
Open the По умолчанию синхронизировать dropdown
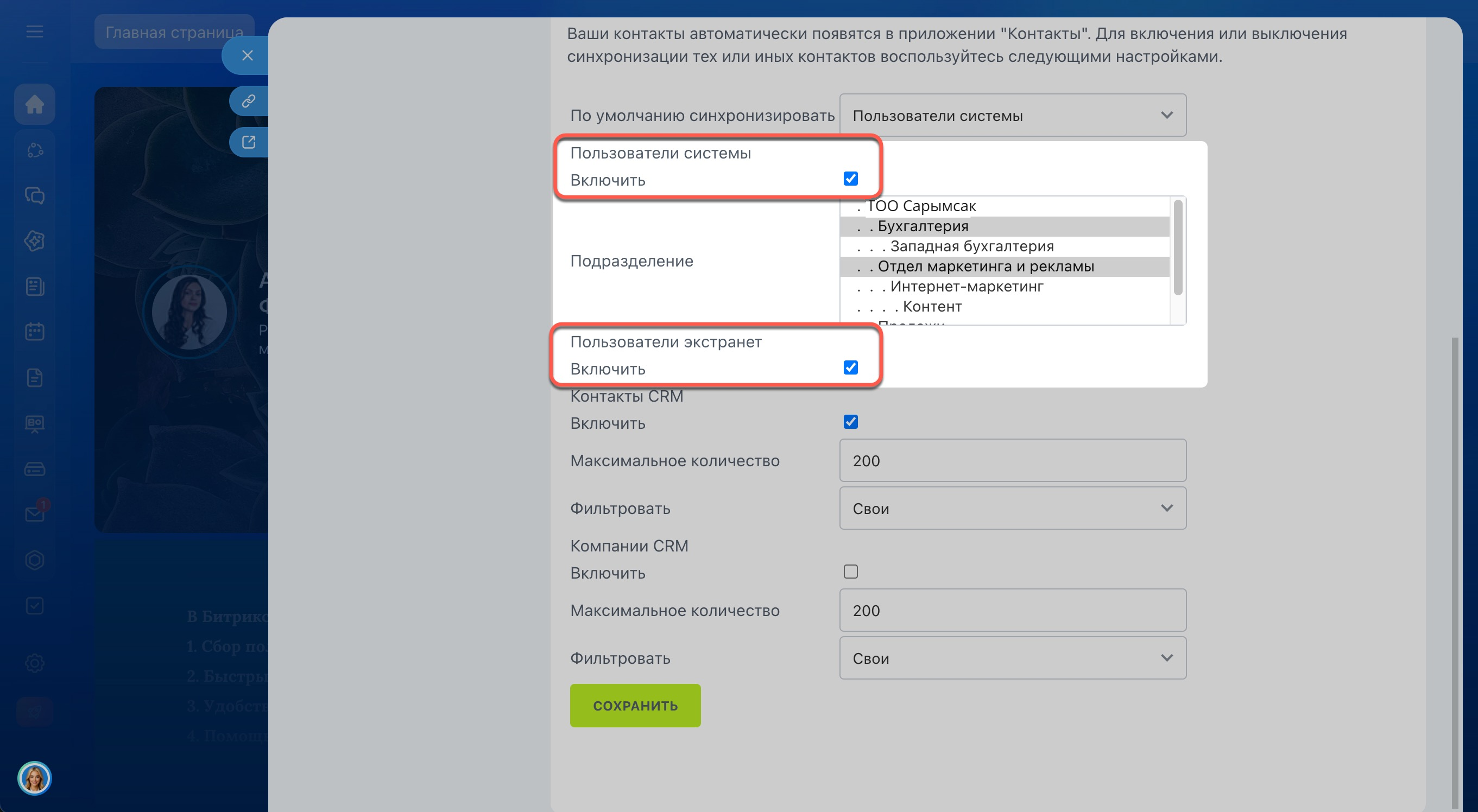[1013, 115]
